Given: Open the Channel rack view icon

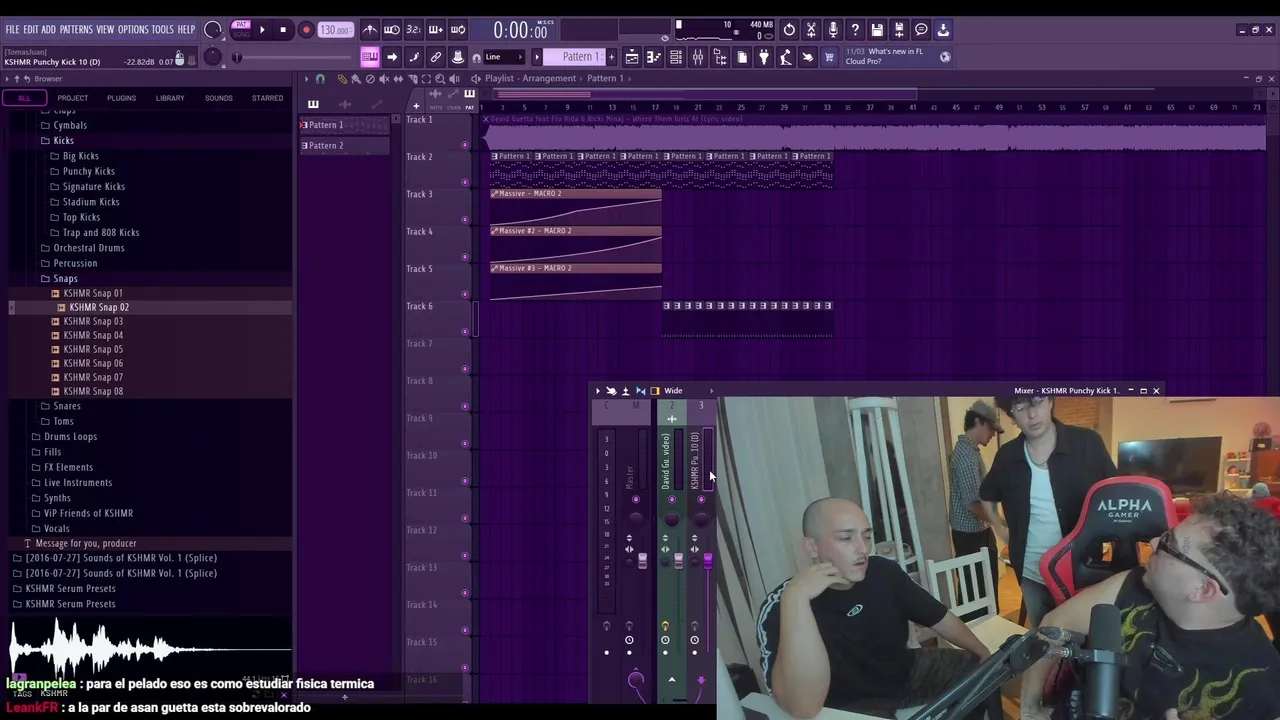Looking at the screenshot, I should click(675, 57).
